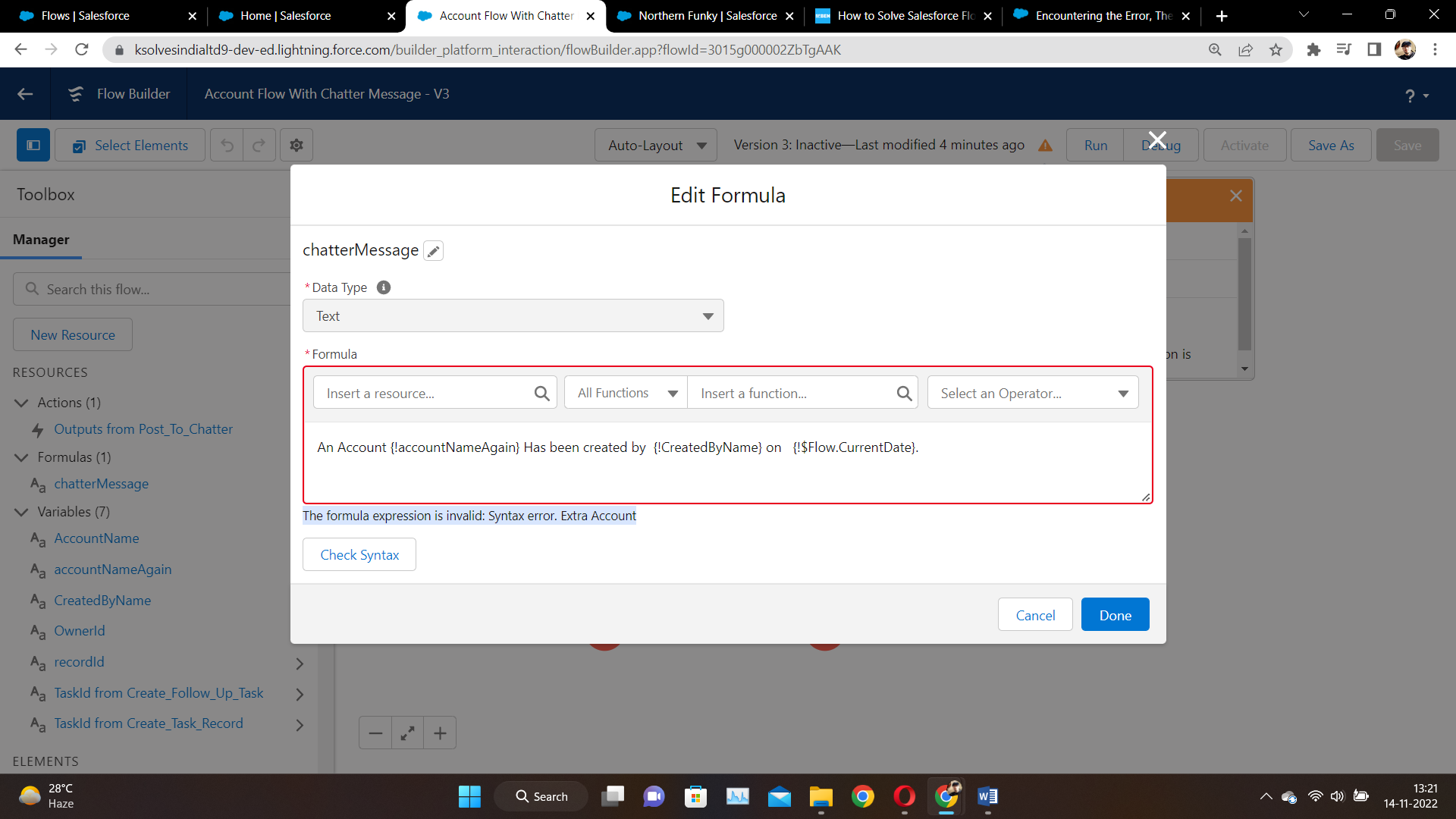The image size is (1456, 819).
Task: Select the Select Elements tool
Action: pyautogui.click(x=130, y=145)
